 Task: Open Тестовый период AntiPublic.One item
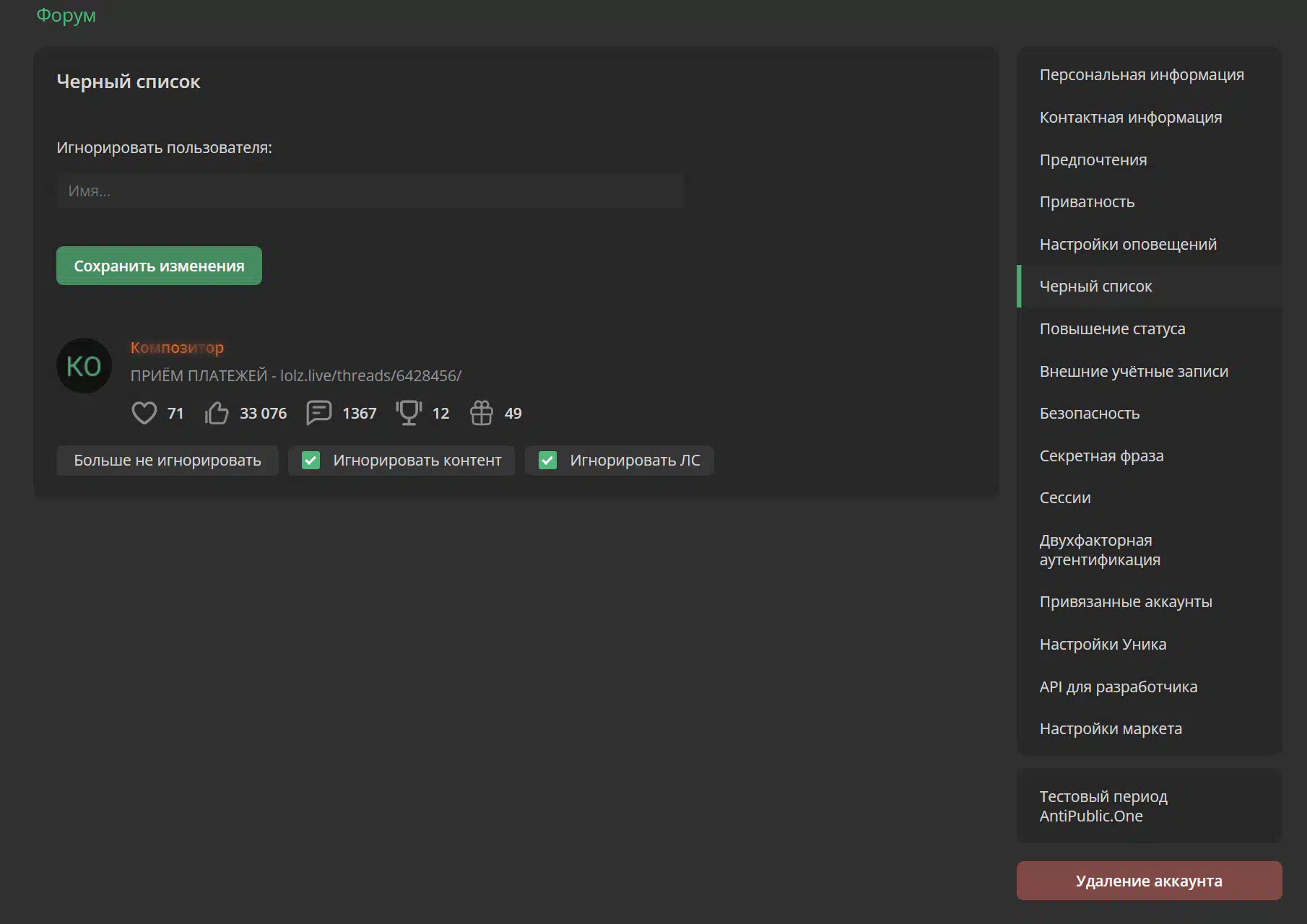1103,806
